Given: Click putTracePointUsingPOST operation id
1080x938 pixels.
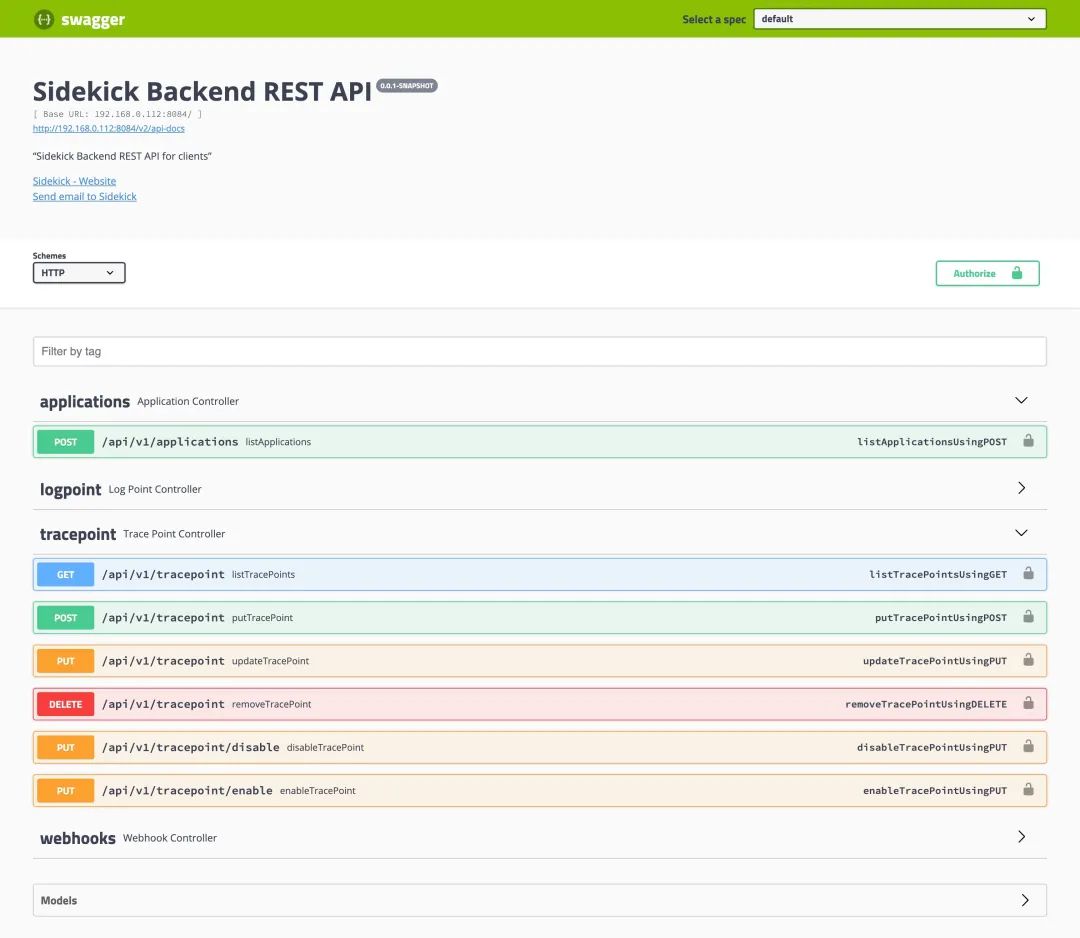Looking at the screenshot, I should click(x=940, y=618).
